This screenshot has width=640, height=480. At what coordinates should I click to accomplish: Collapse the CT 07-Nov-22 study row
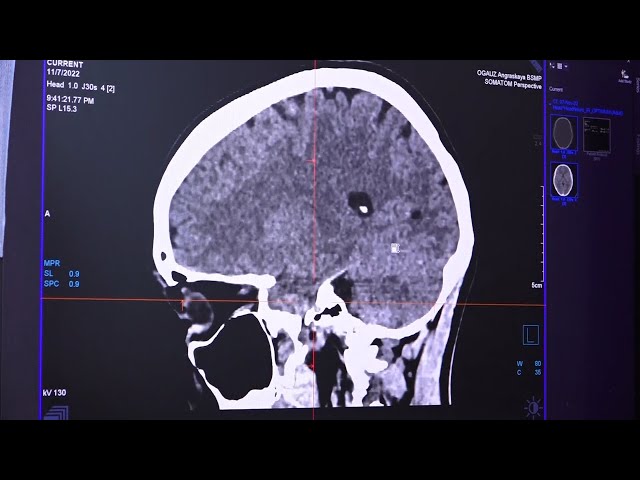pos(549,104)
